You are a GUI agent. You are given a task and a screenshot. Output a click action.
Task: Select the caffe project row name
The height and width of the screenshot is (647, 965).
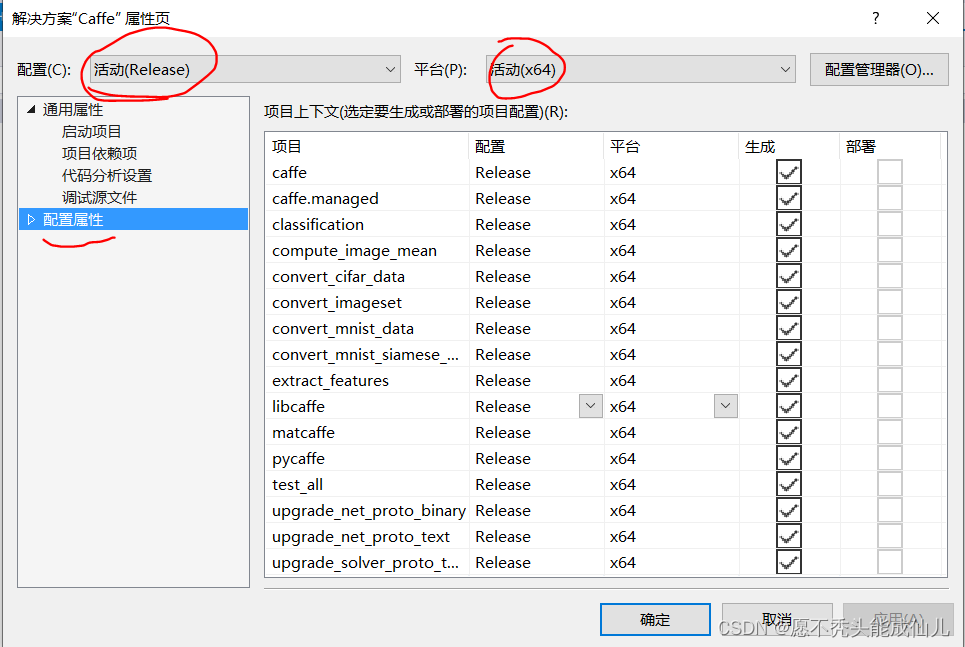coord(289,172)
